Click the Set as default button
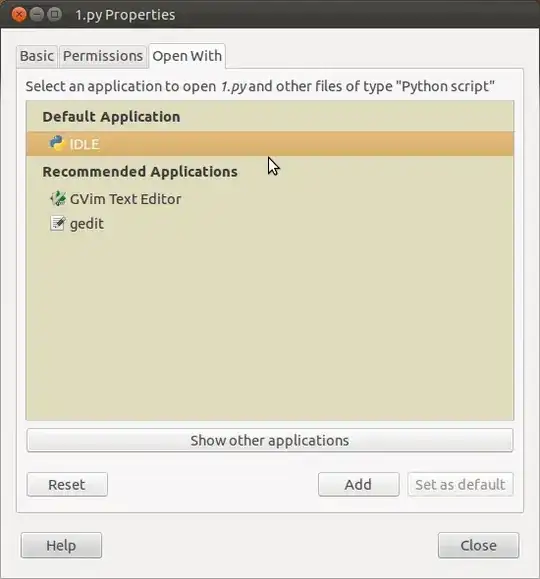Screen dimensions: 540x579 [x=460, y=484]
